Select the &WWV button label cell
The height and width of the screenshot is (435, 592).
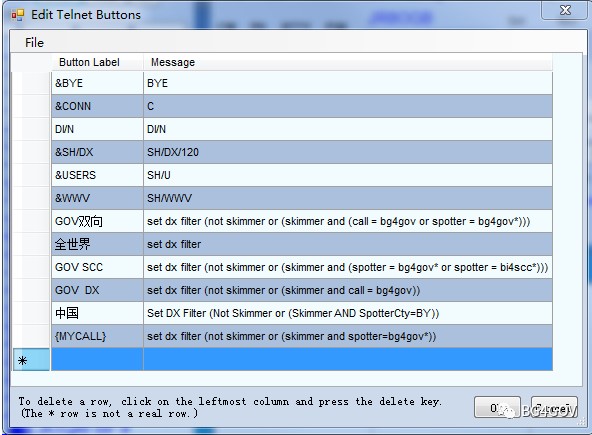coord(97,198)
